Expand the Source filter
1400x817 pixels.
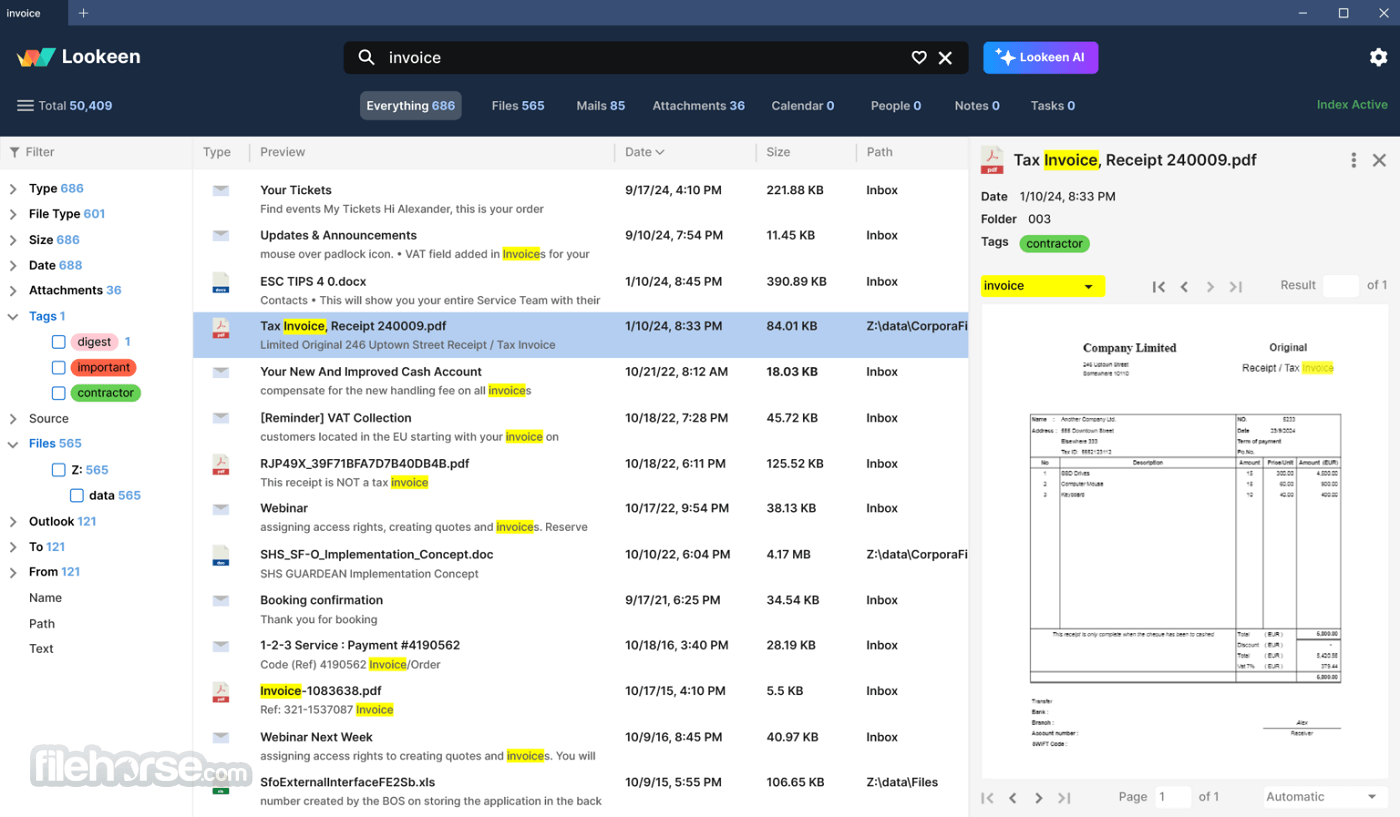pyautogui.click(x=13, y=419)
